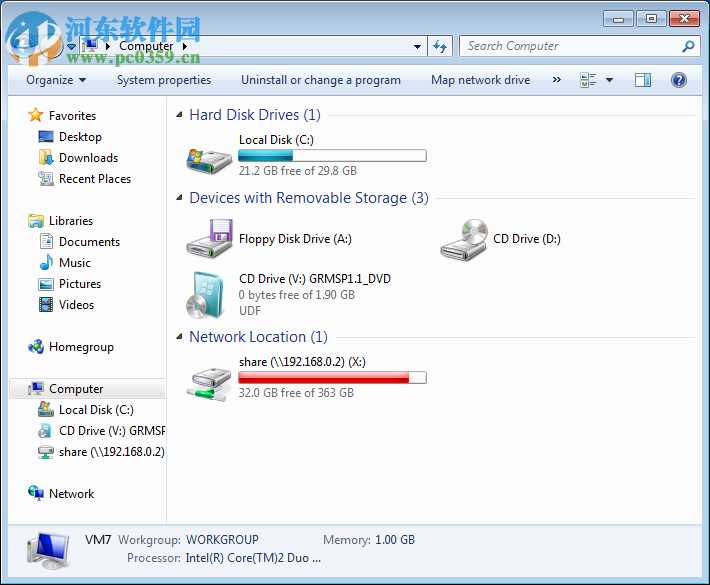Viewport: 710px width, 585px height.
Task: Select the Videos library label
Action: pyautogui.click(x=76, y=305)
